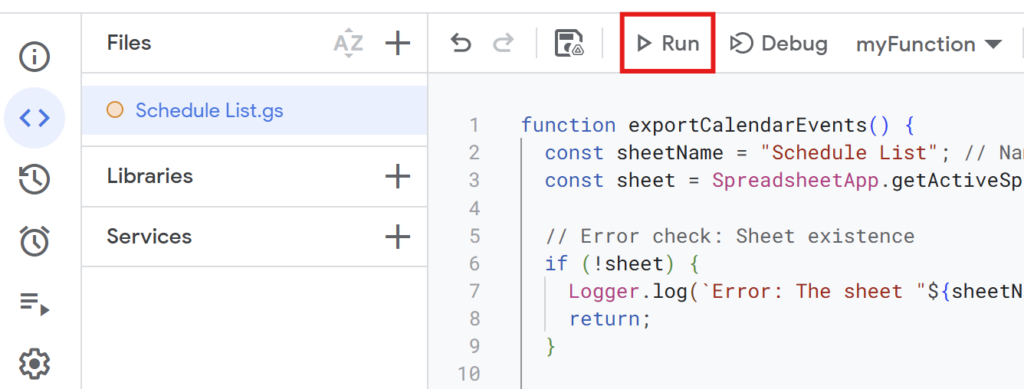This screenshot has height=389, width=1024.
Task: Open Project History clock icon
Action: coord(35,179)
